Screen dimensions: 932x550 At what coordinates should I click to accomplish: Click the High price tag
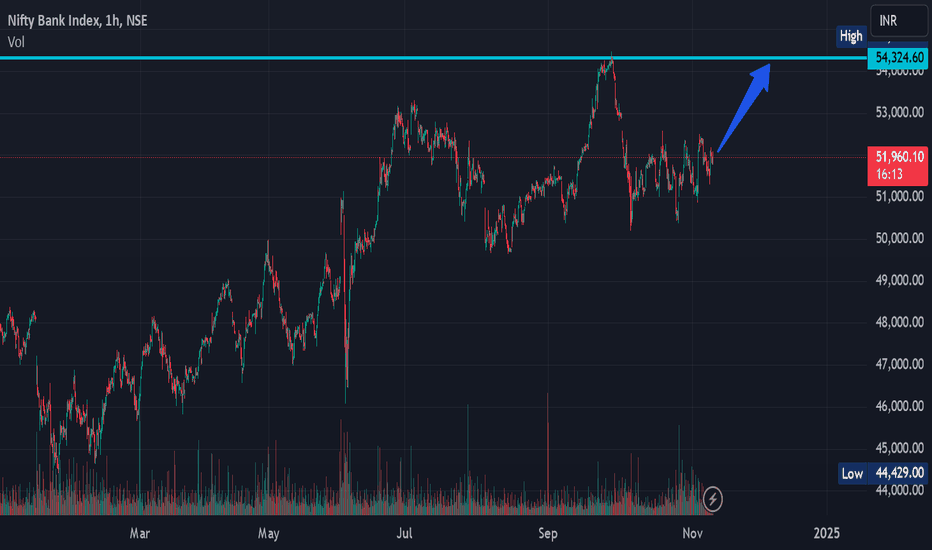pos(851,36)
